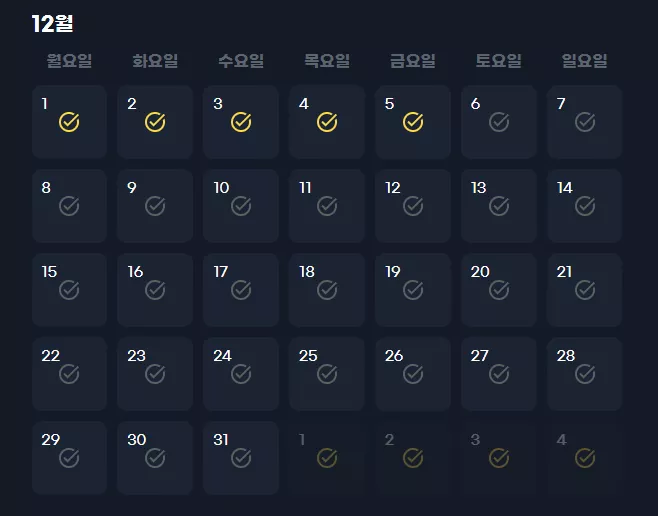The image size is (658, 516).
Task: Click the gray checkmark icon on day 25
Action: coord(327,374)
